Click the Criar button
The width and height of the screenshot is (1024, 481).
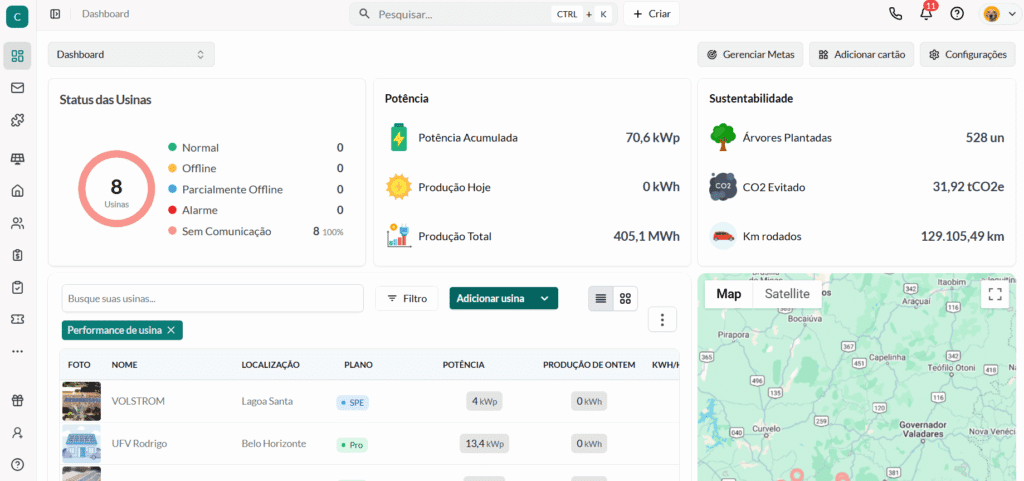pyautogui.click(x=651, y=14)
